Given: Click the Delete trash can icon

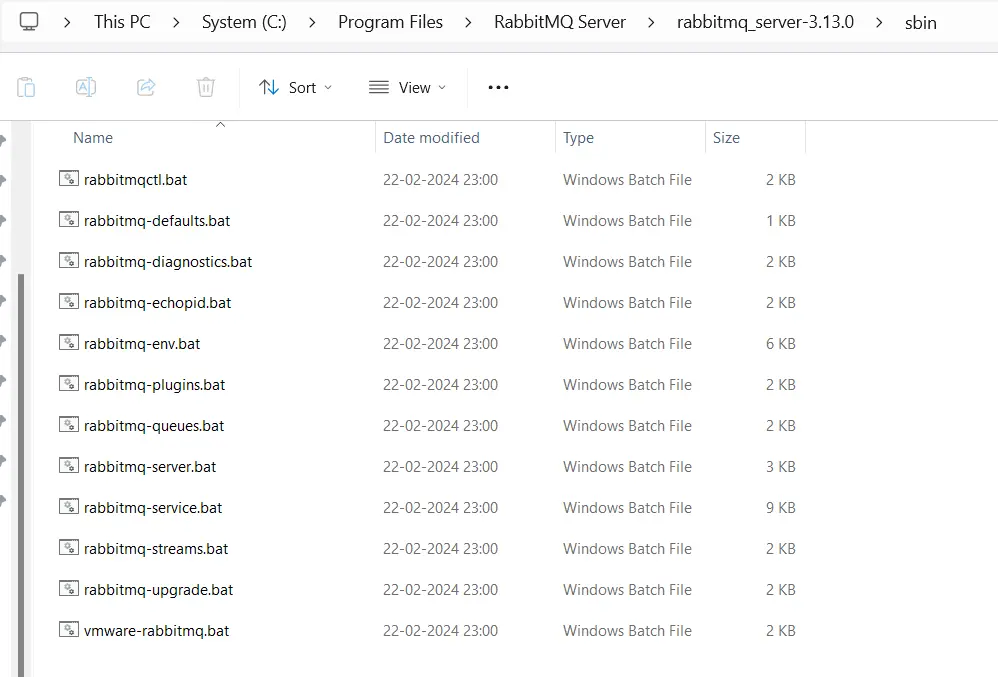Looking at the screenshot, I should point(206,87).
